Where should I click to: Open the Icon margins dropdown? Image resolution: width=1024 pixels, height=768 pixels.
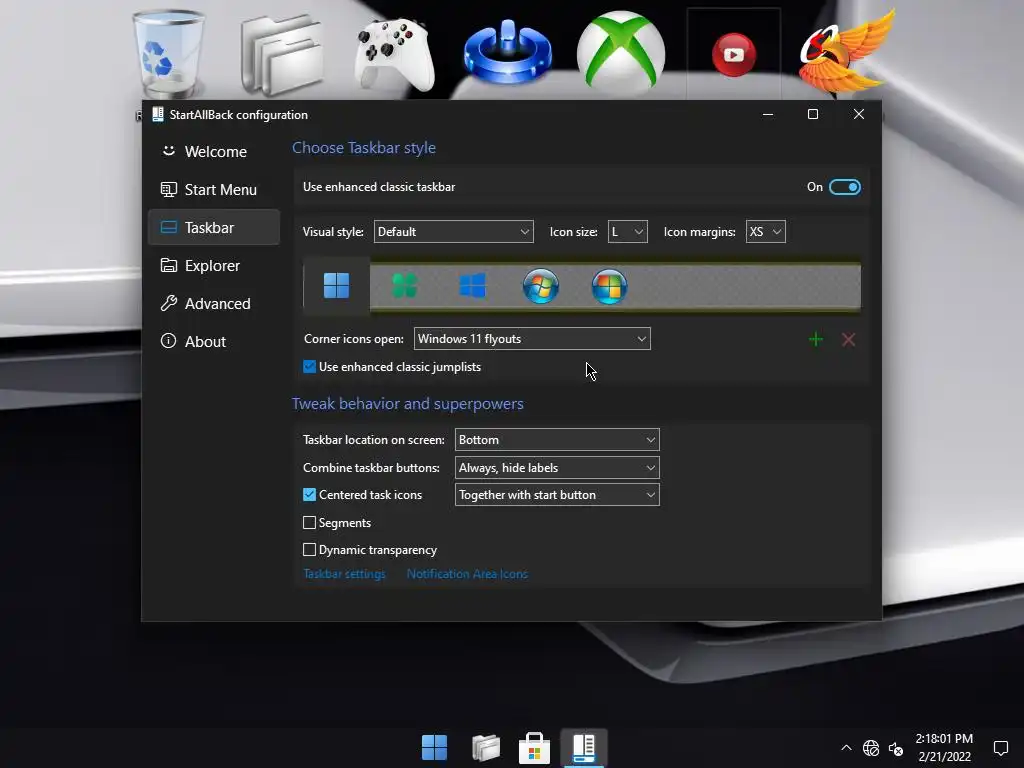click(766, 232)
